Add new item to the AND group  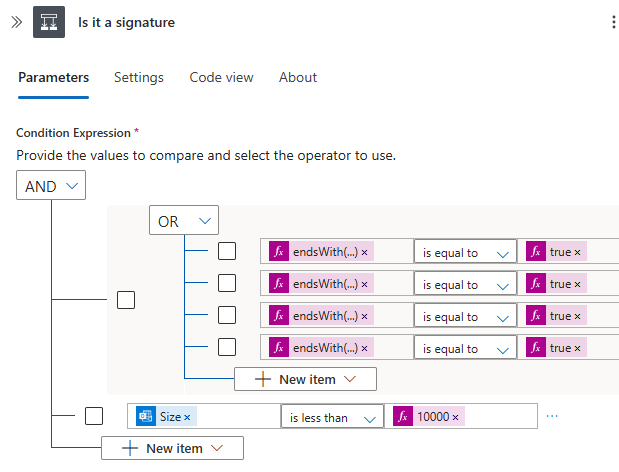tap(172, 448)
